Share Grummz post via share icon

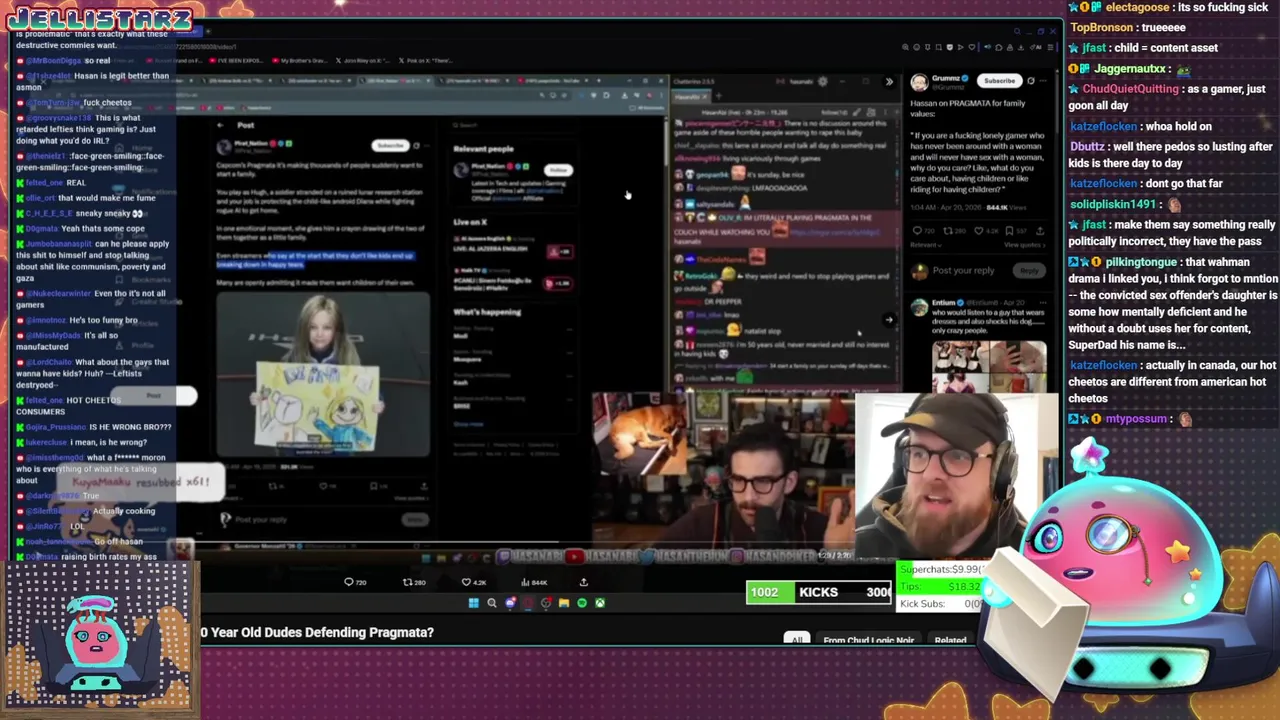(1041, 231)
